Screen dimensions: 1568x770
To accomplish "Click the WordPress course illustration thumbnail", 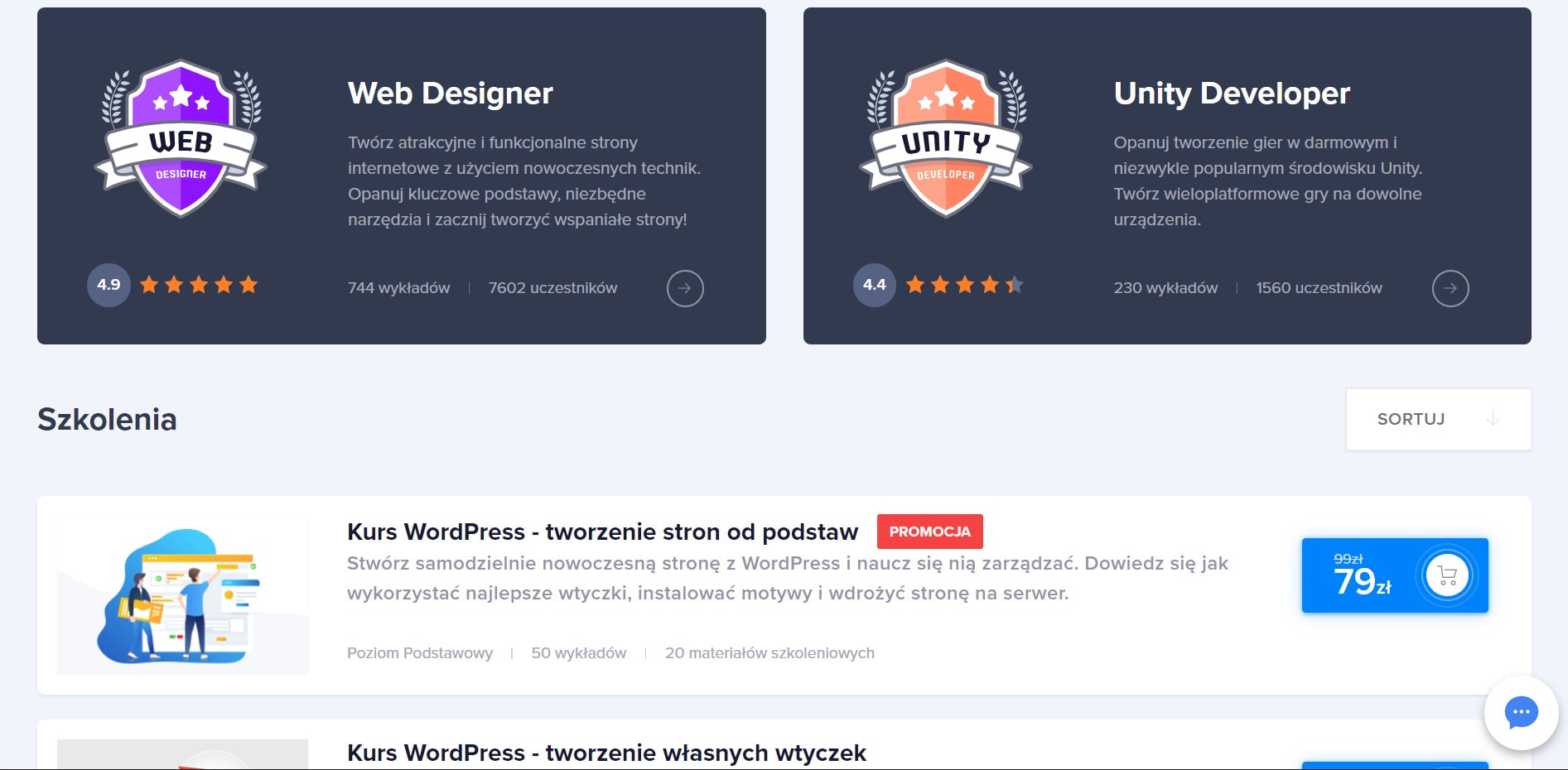I will coord(182,594).
